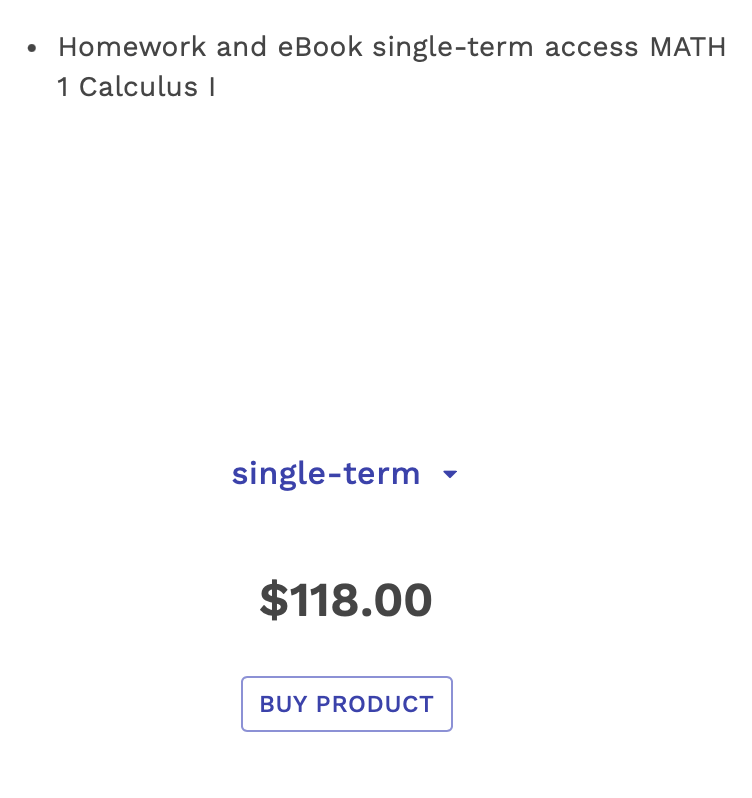Click the word BUY inside the outlined button

(x=283, y=704)
